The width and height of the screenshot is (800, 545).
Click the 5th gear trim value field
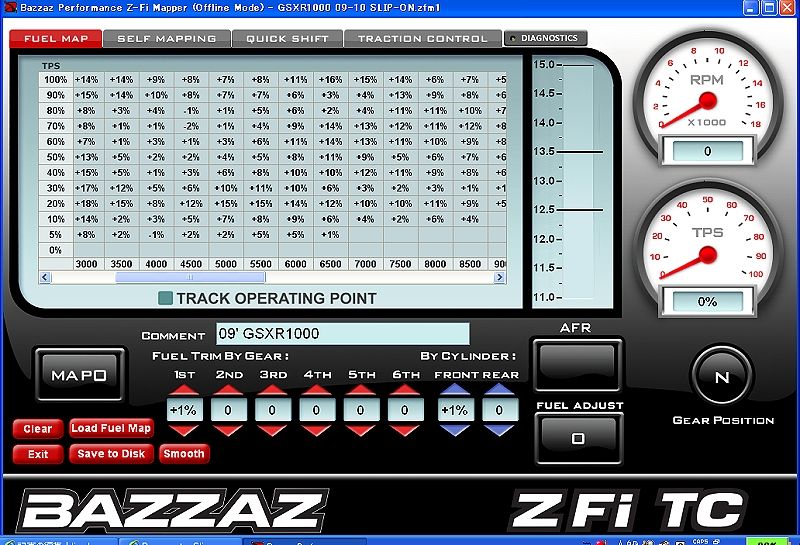coord(361,410)
